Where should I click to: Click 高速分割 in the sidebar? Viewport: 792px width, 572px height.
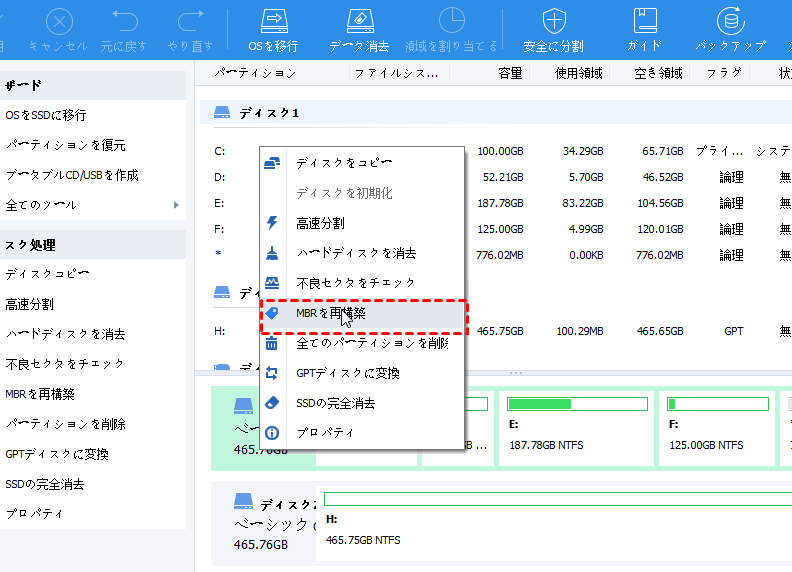29,304
